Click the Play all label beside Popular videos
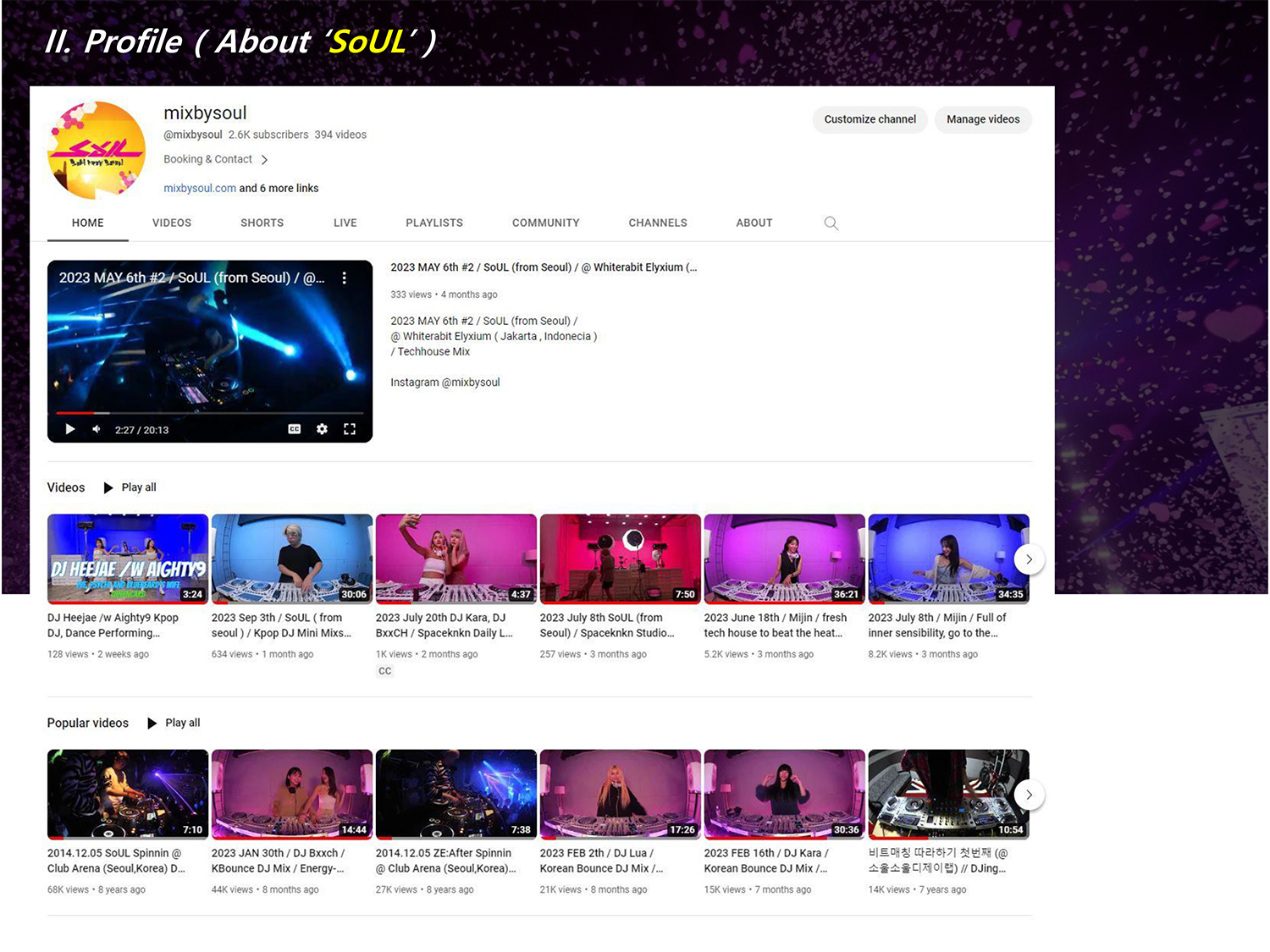 pos(183,723)
